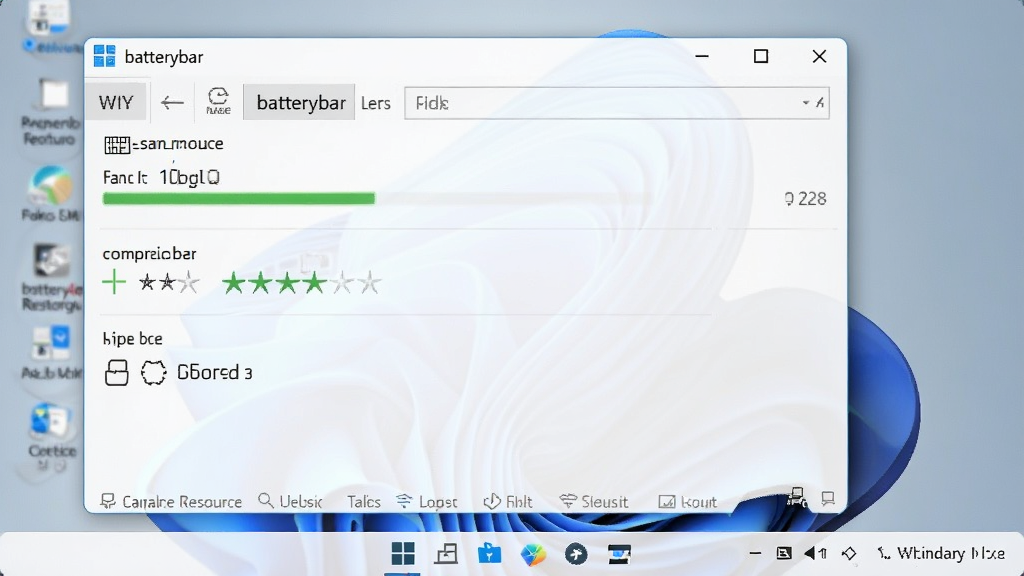Click the monitor app icon on taskbar
1024x576 pixels.
pyautogui.click(x=619, y=554)
